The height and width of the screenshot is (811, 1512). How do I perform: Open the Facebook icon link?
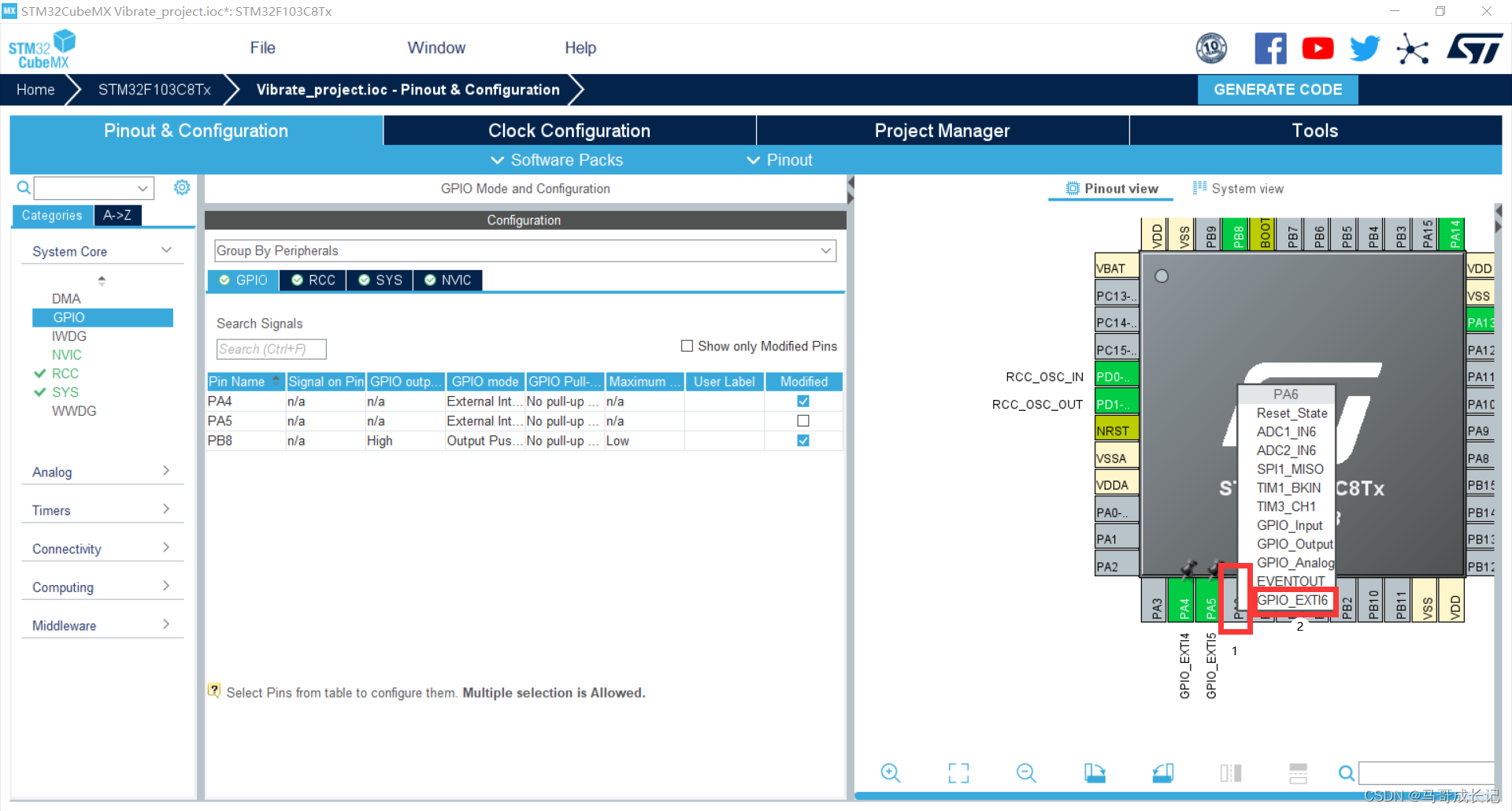click(x=1270, y=49)
